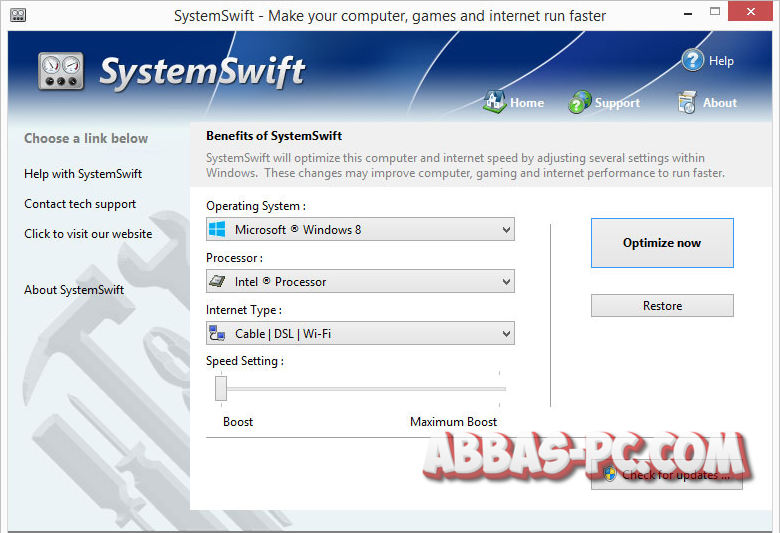
Task: Open Contact tech support link
Action: (x=80, y=204)
